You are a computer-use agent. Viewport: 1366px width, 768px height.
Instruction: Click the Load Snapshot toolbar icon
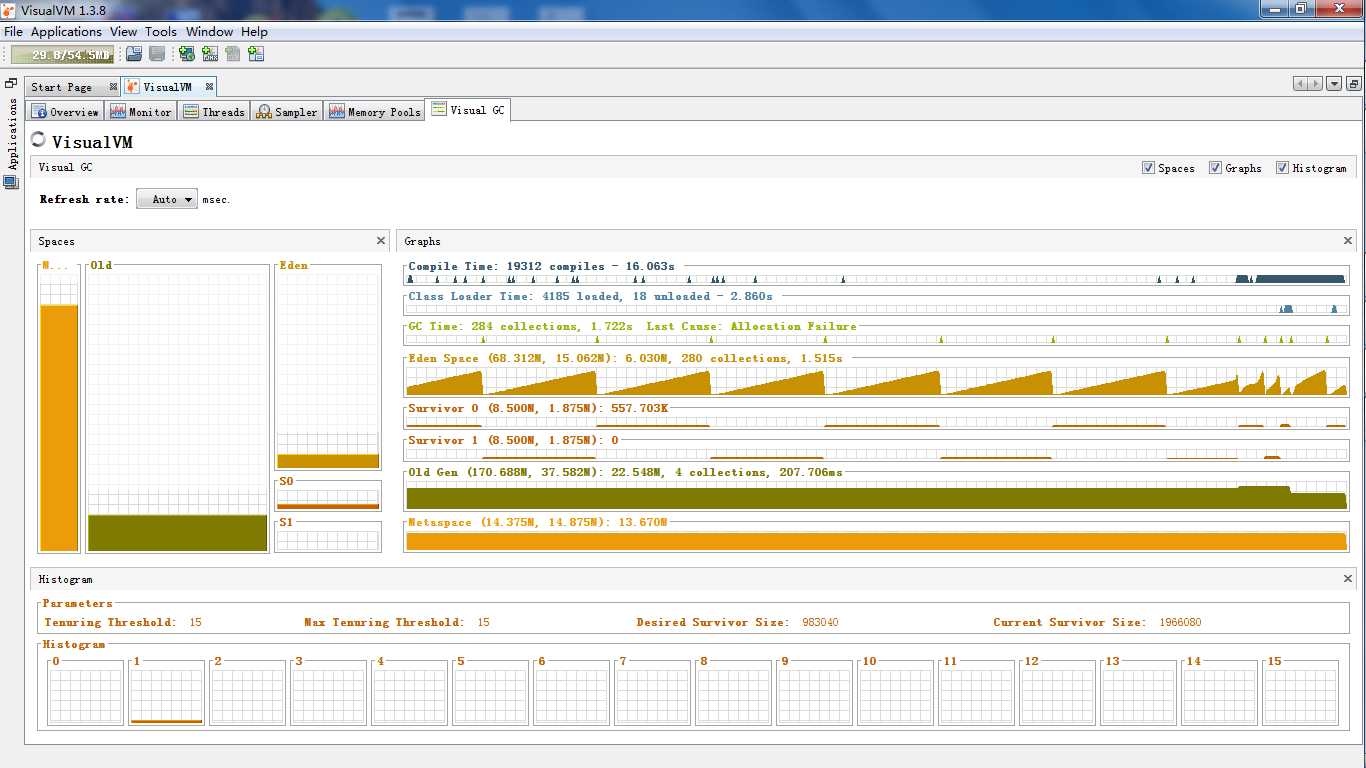tap(133, 54)
